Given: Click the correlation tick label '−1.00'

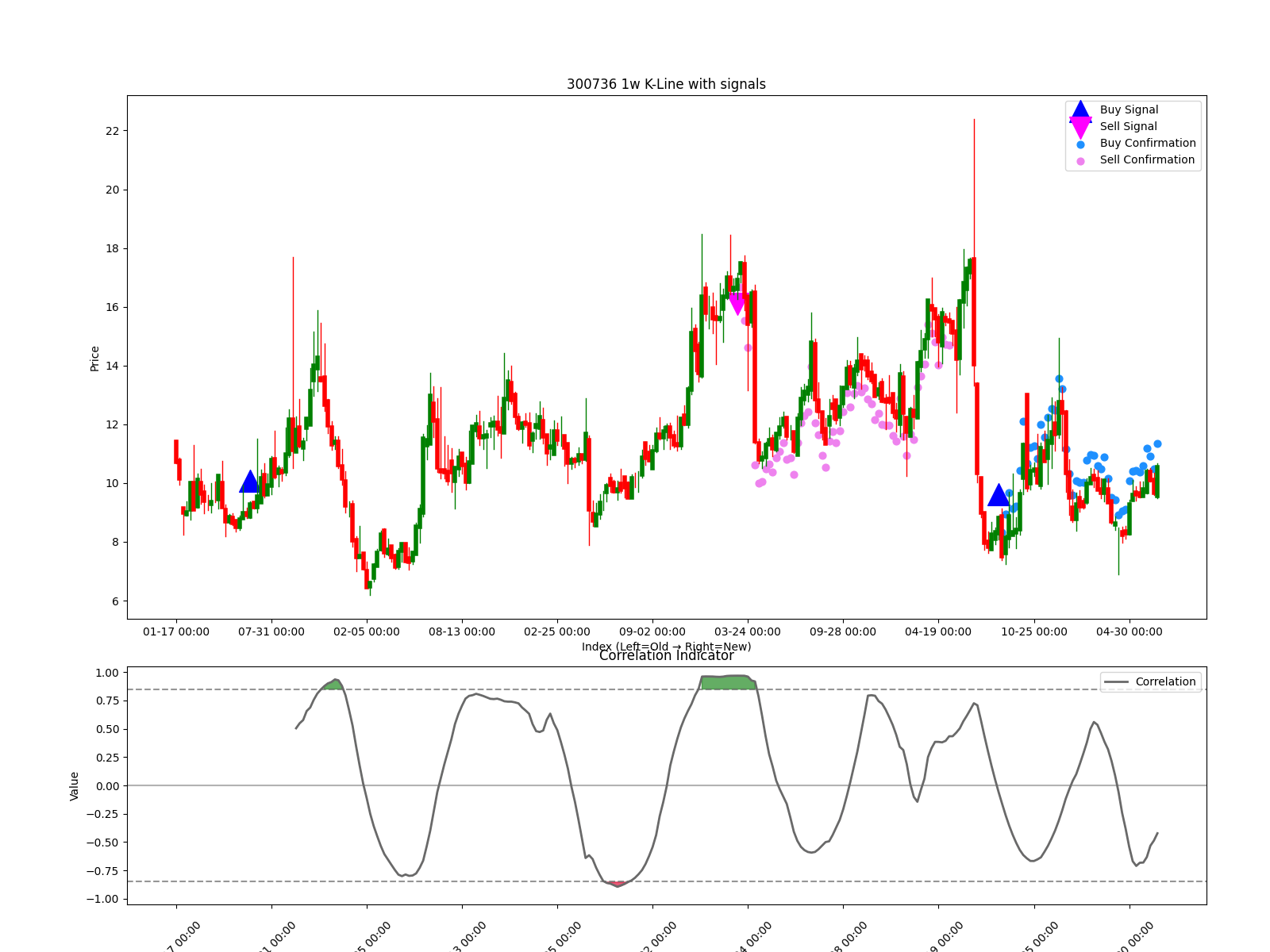Looking at the screenshot, I should pyautogui.click(x=103, y=899).
